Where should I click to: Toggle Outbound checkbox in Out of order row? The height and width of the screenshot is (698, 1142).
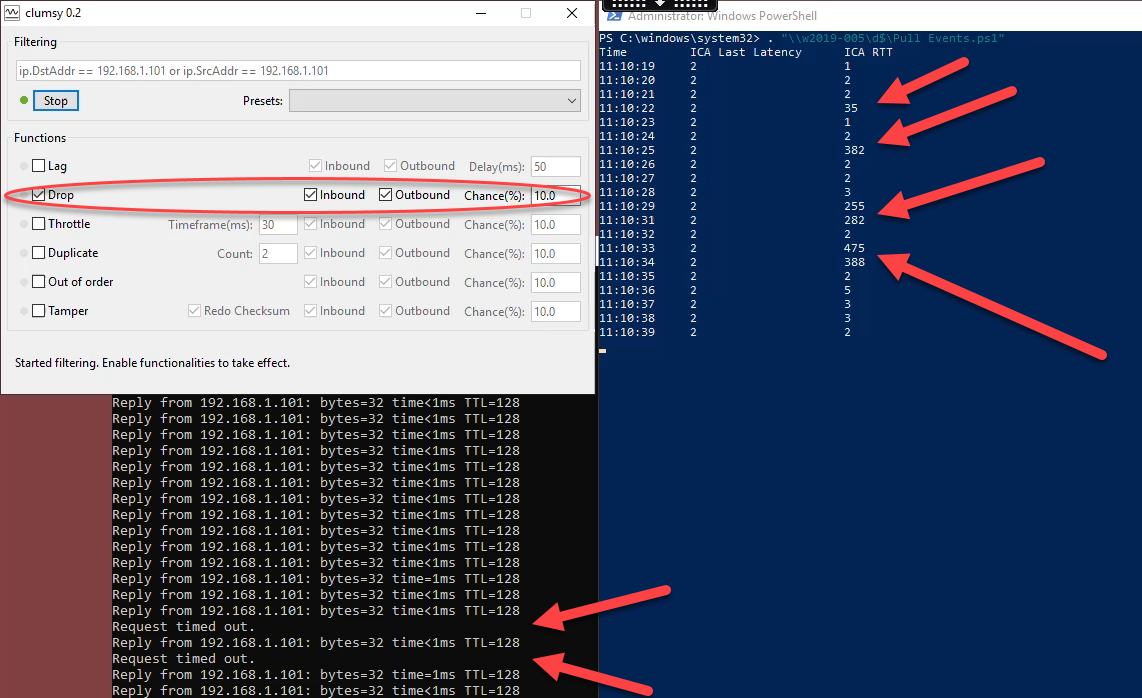pos(385,281)
